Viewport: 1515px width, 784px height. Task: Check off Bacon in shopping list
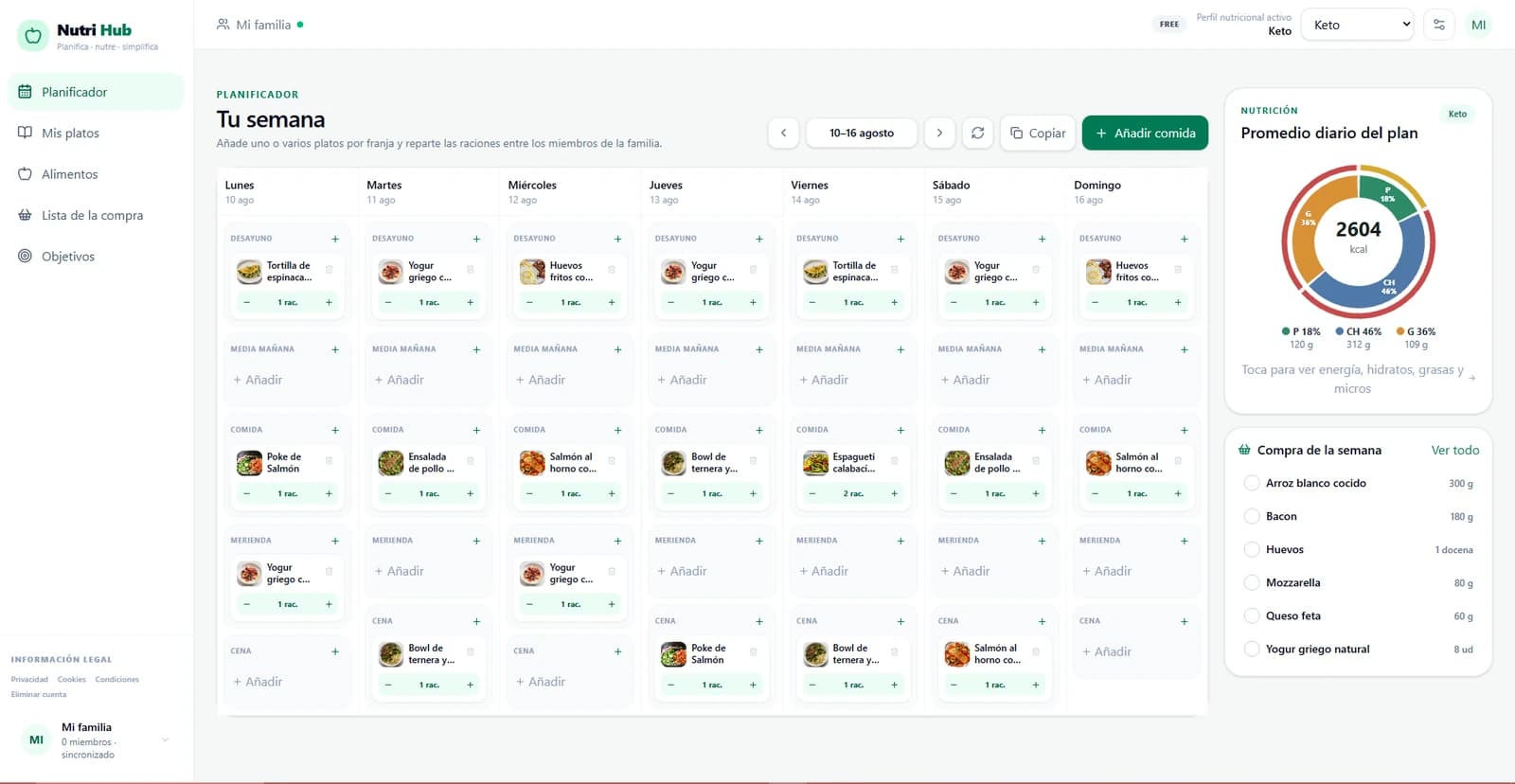1252,516
